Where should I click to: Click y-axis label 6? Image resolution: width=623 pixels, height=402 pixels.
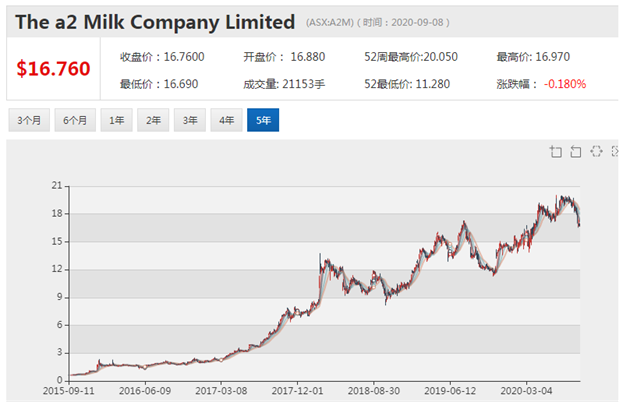pos(60,325)
